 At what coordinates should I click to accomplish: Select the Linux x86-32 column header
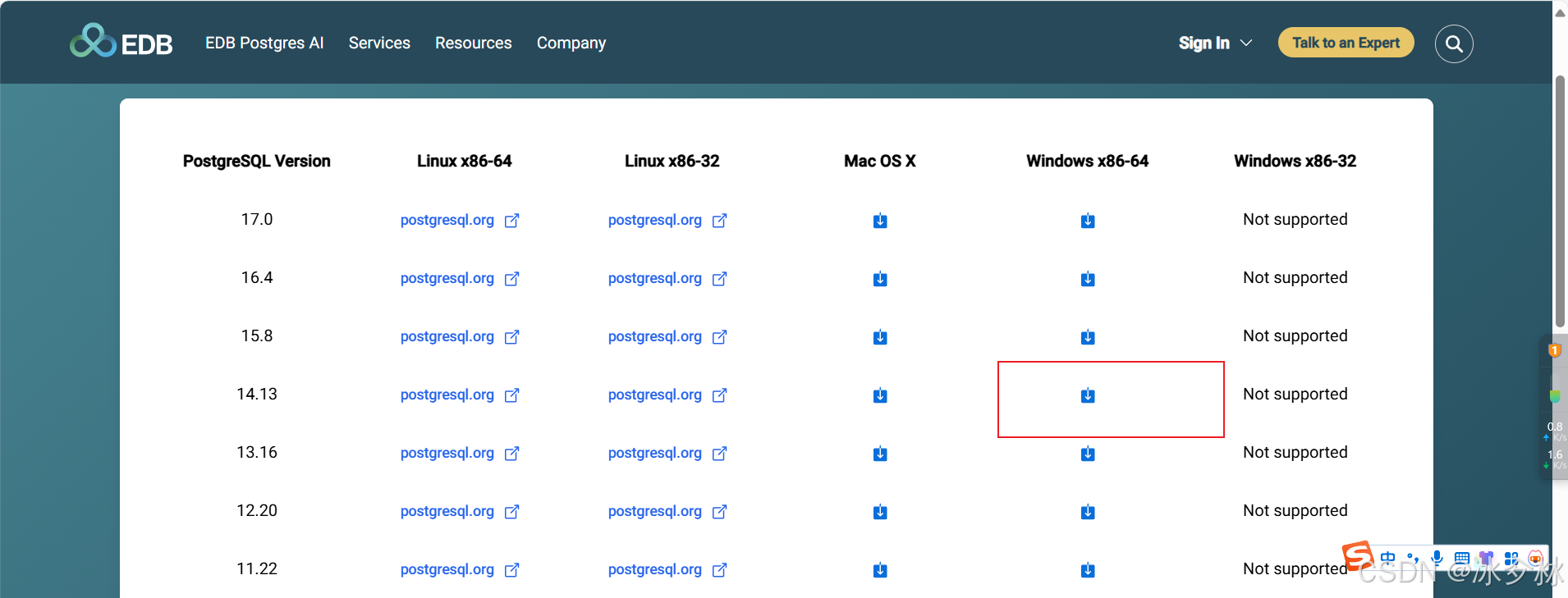(x=672, y=161)
